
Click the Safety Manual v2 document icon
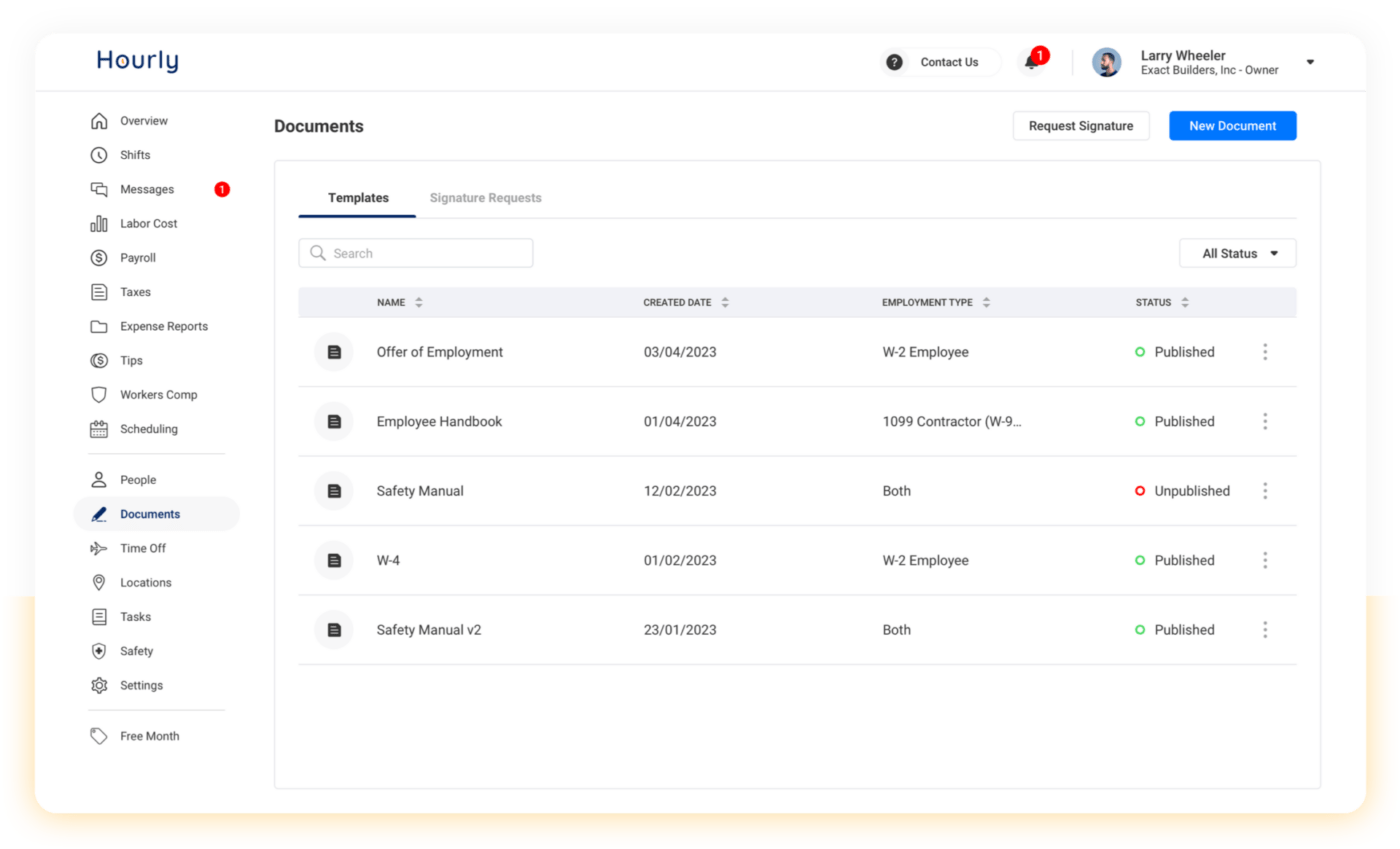tap(334, 630)
